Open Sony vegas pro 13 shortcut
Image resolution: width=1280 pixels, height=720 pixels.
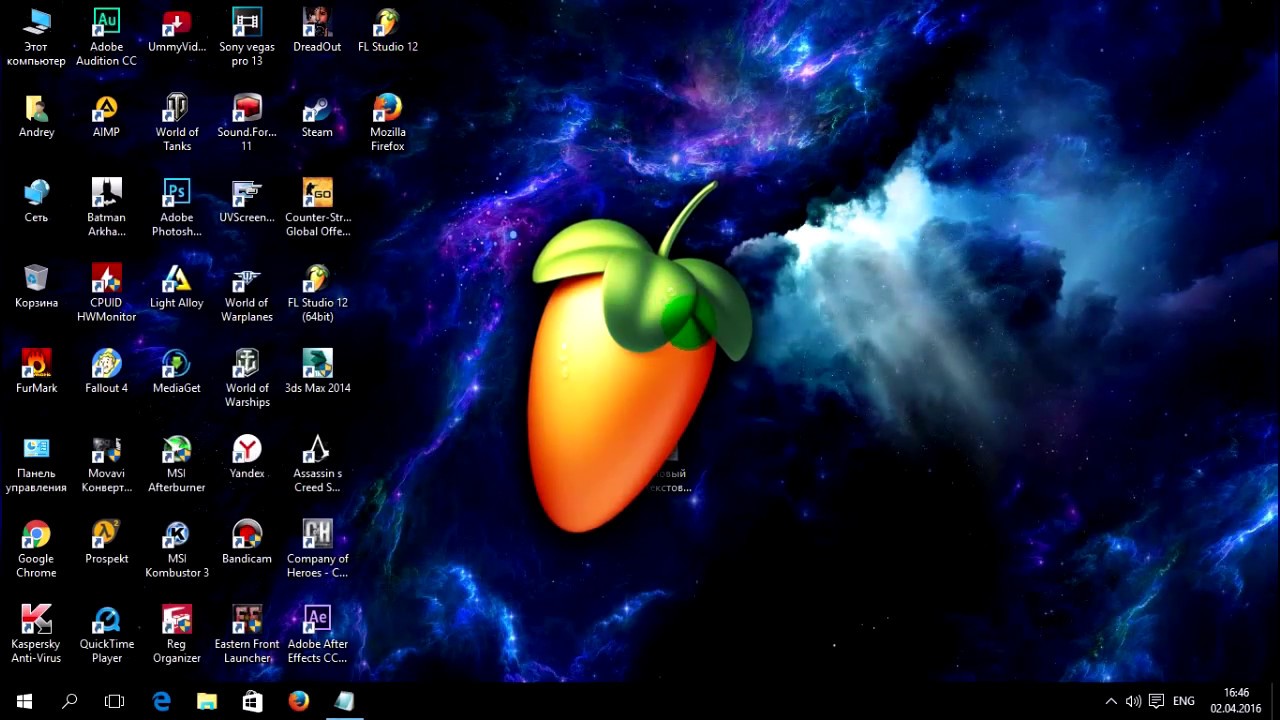coord(247,37)
